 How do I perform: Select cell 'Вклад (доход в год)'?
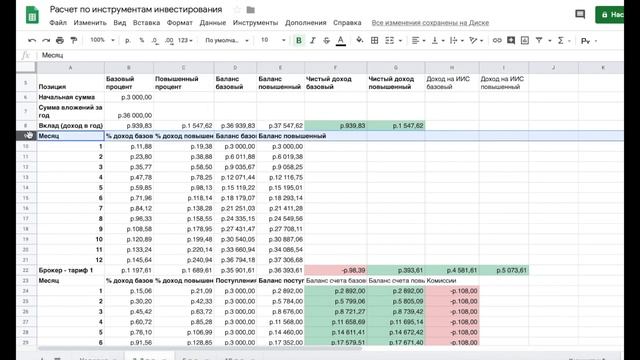click(71, 126)
